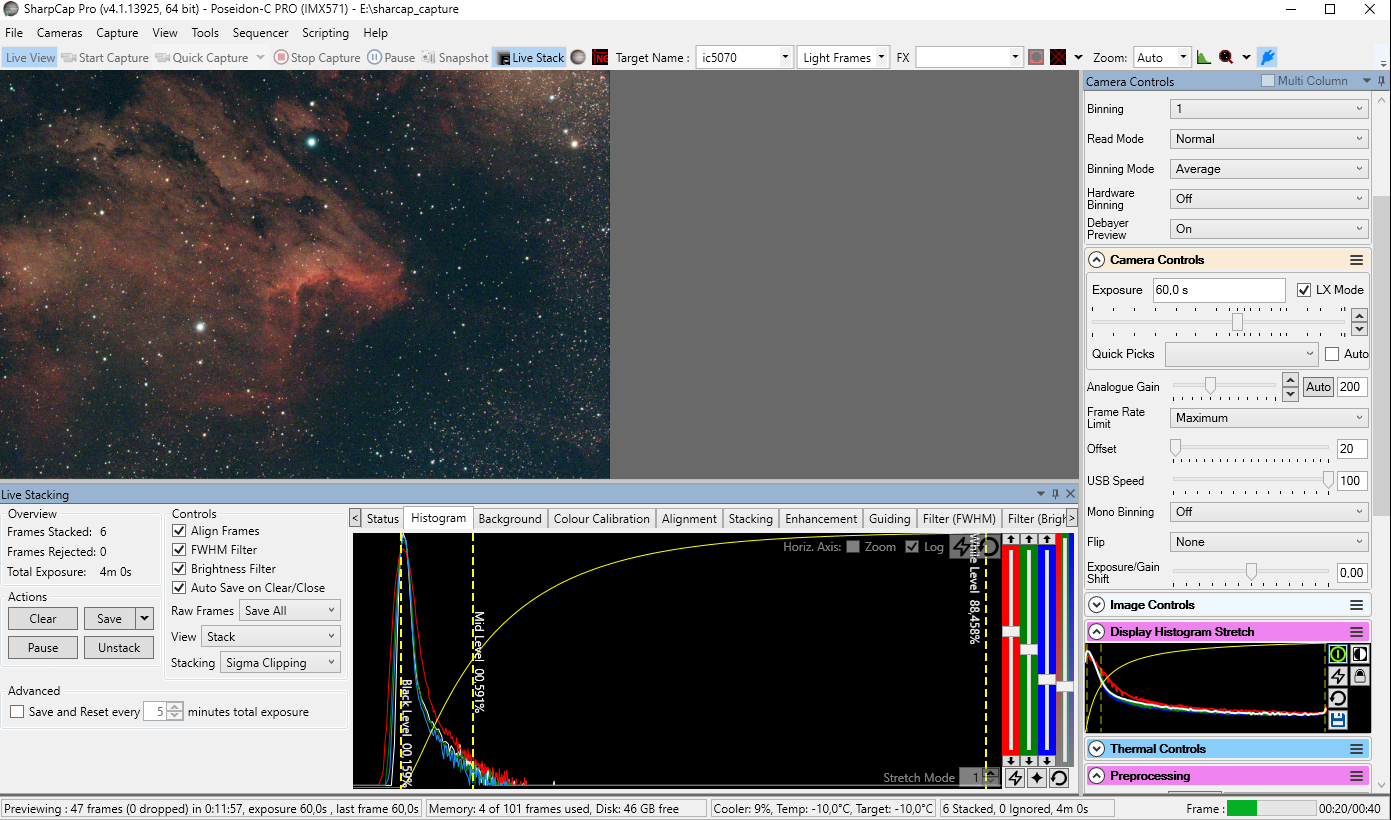Click the lightning icon below the colour sliders
Viewport: 1391px width, 820px height.
pyautogui.click(x=1015, y=777)
